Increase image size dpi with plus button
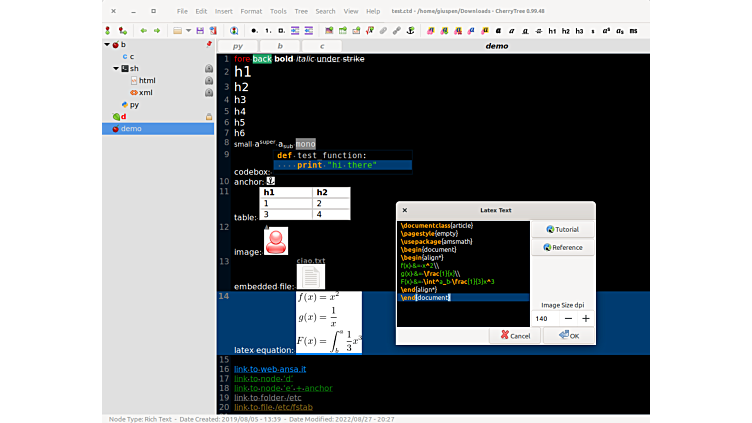752x423 pixels. [585, 318]
